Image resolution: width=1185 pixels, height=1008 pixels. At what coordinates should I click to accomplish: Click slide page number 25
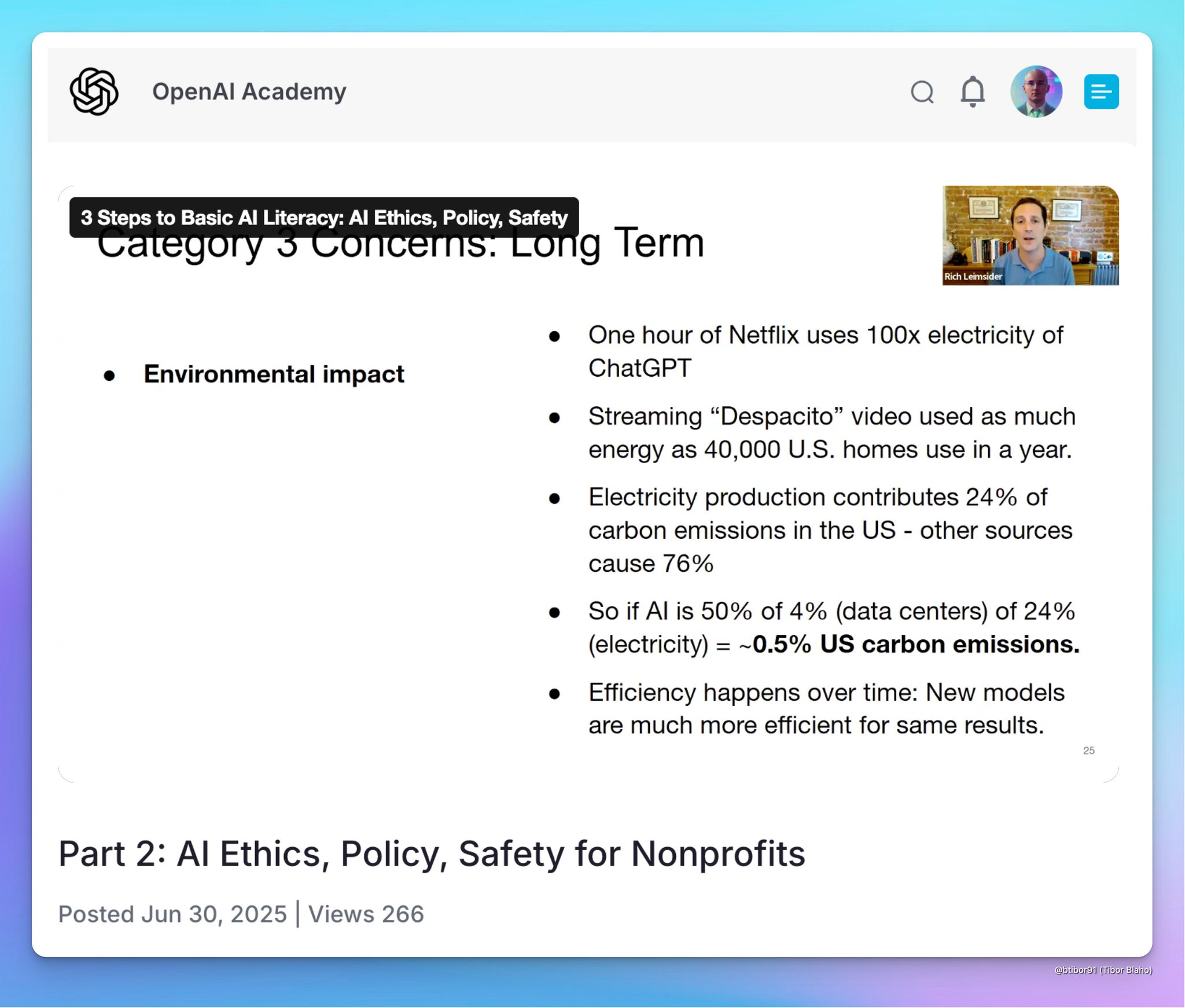point(1088,751)
